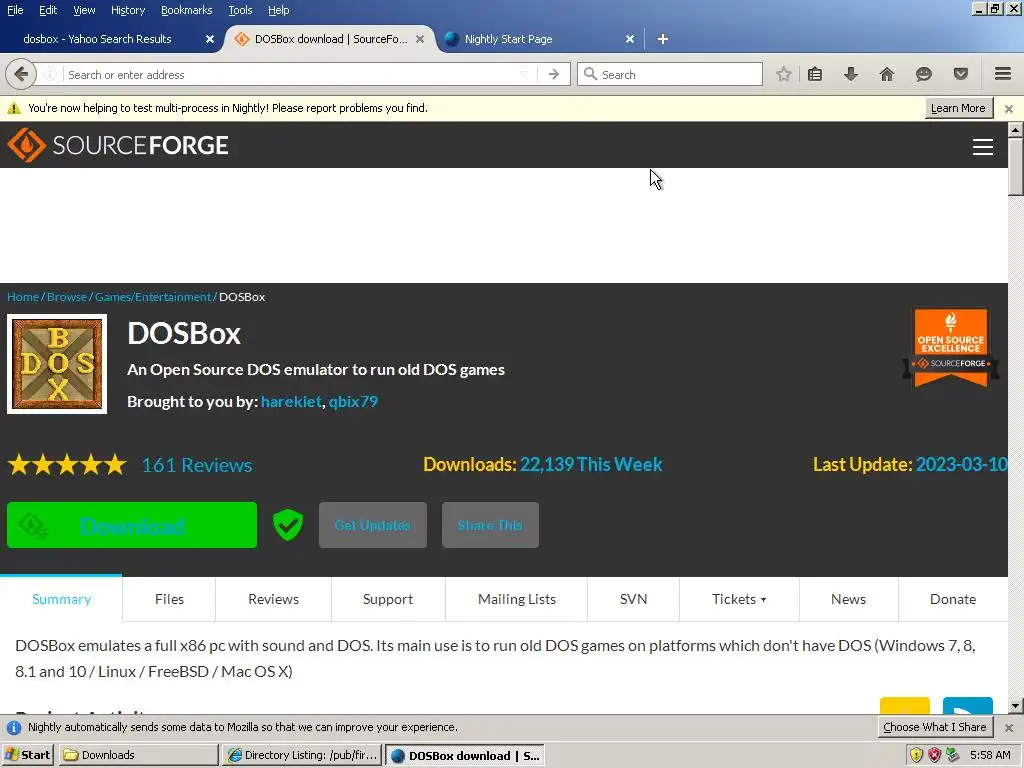This screenshot has height=768, width=1024.
Task: Open the Reviews tab
Action: tap(273, 600)
